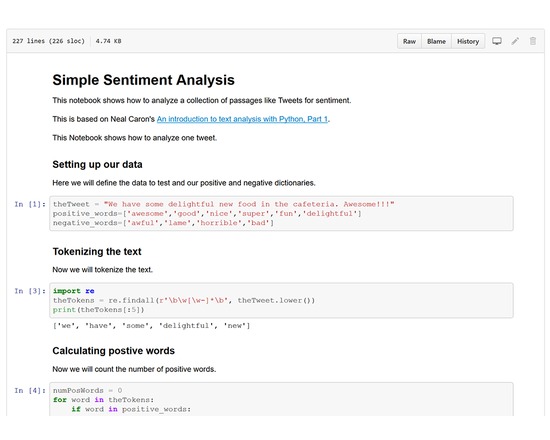Screen dimensions: 550x440
Task: Click the 'for word in theTokens:' line
Action: click(103, 400)
